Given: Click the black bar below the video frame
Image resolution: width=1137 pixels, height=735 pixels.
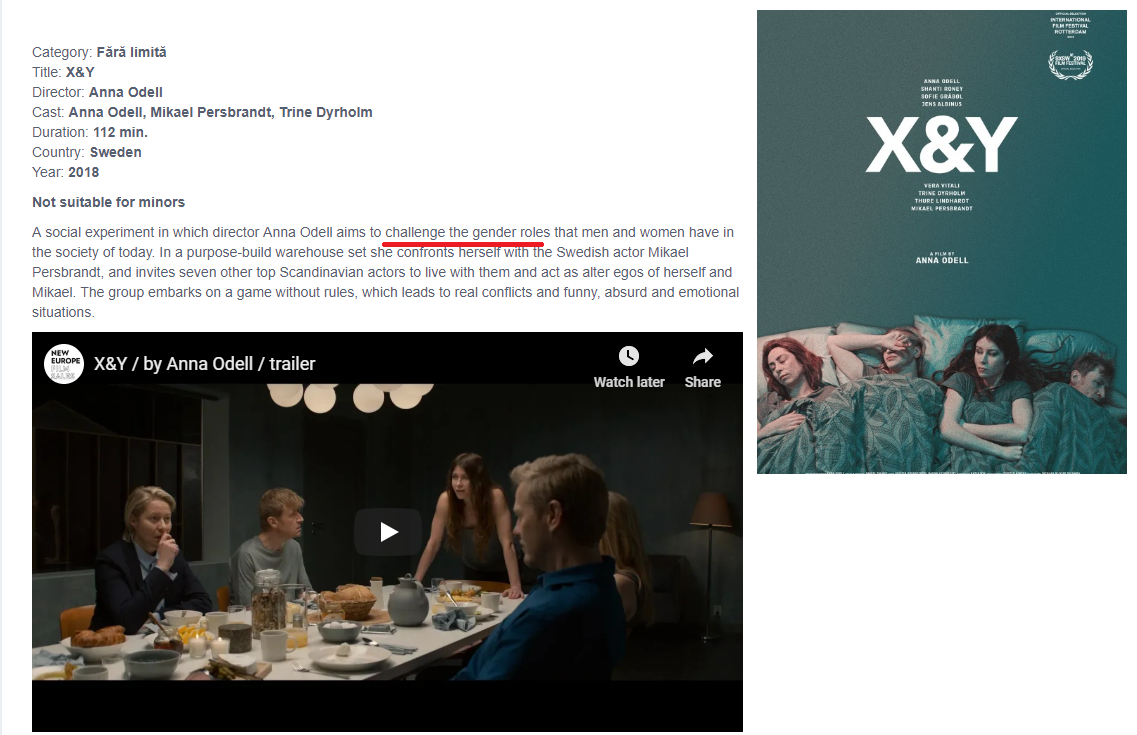Looking at the screenshot, I should pos(387,705).
